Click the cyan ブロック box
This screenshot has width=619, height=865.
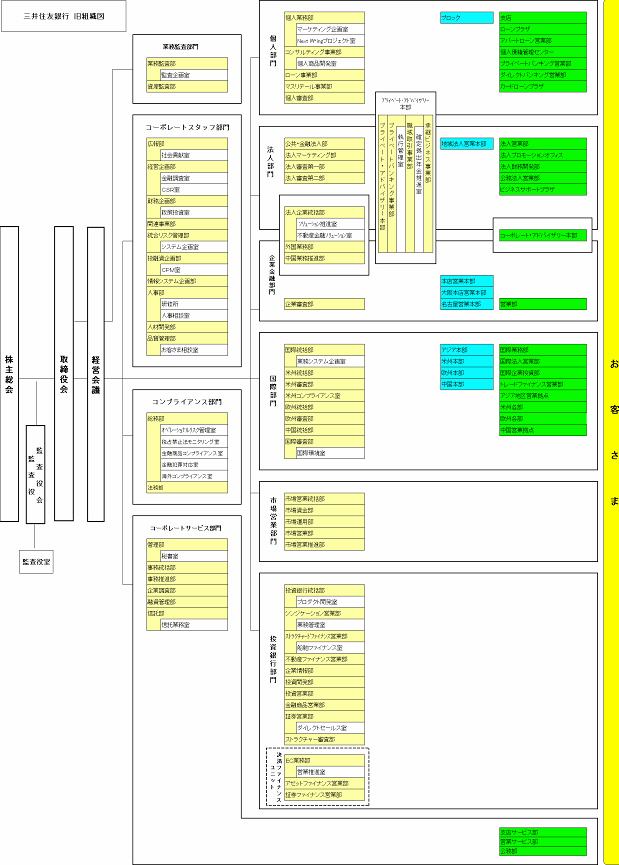pyautogui.click(x=467, y=18)
